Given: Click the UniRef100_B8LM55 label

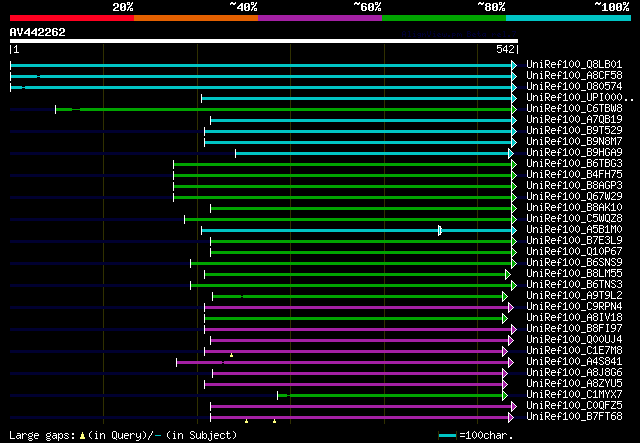Looking at the screenshot, I should coord(574,274).
